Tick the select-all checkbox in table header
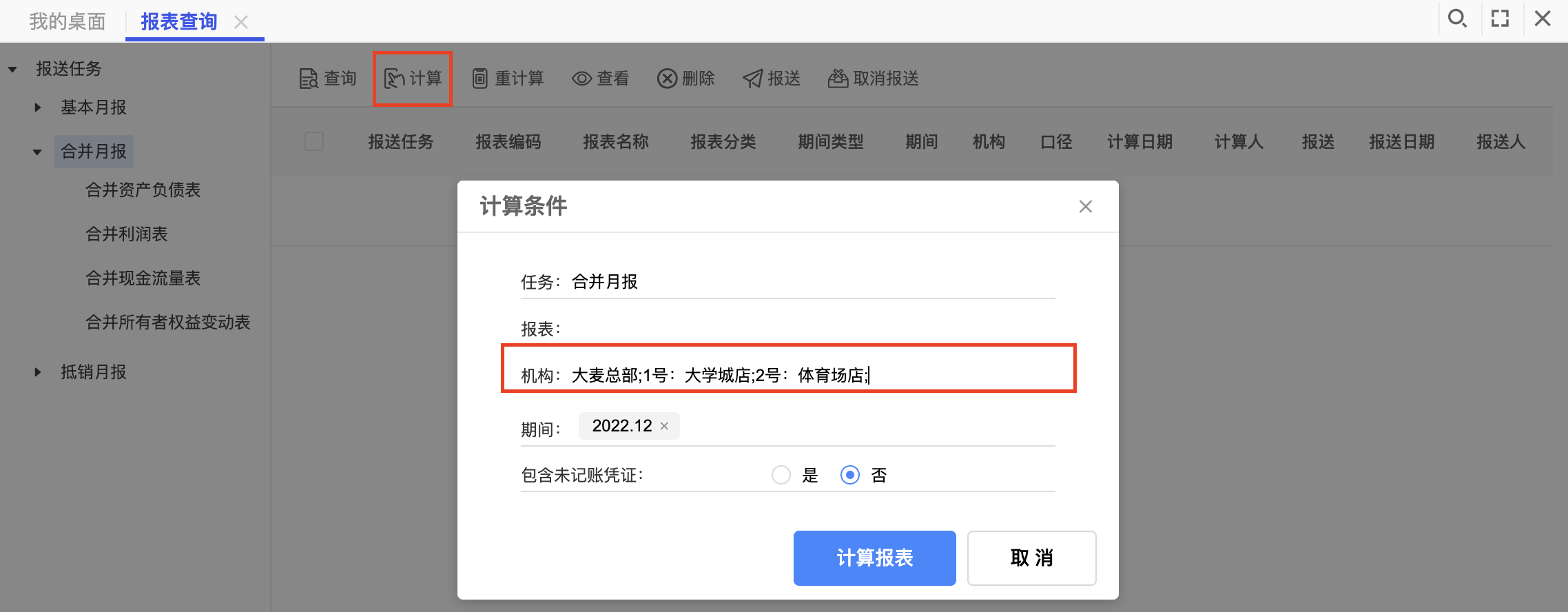 point(314,141)
